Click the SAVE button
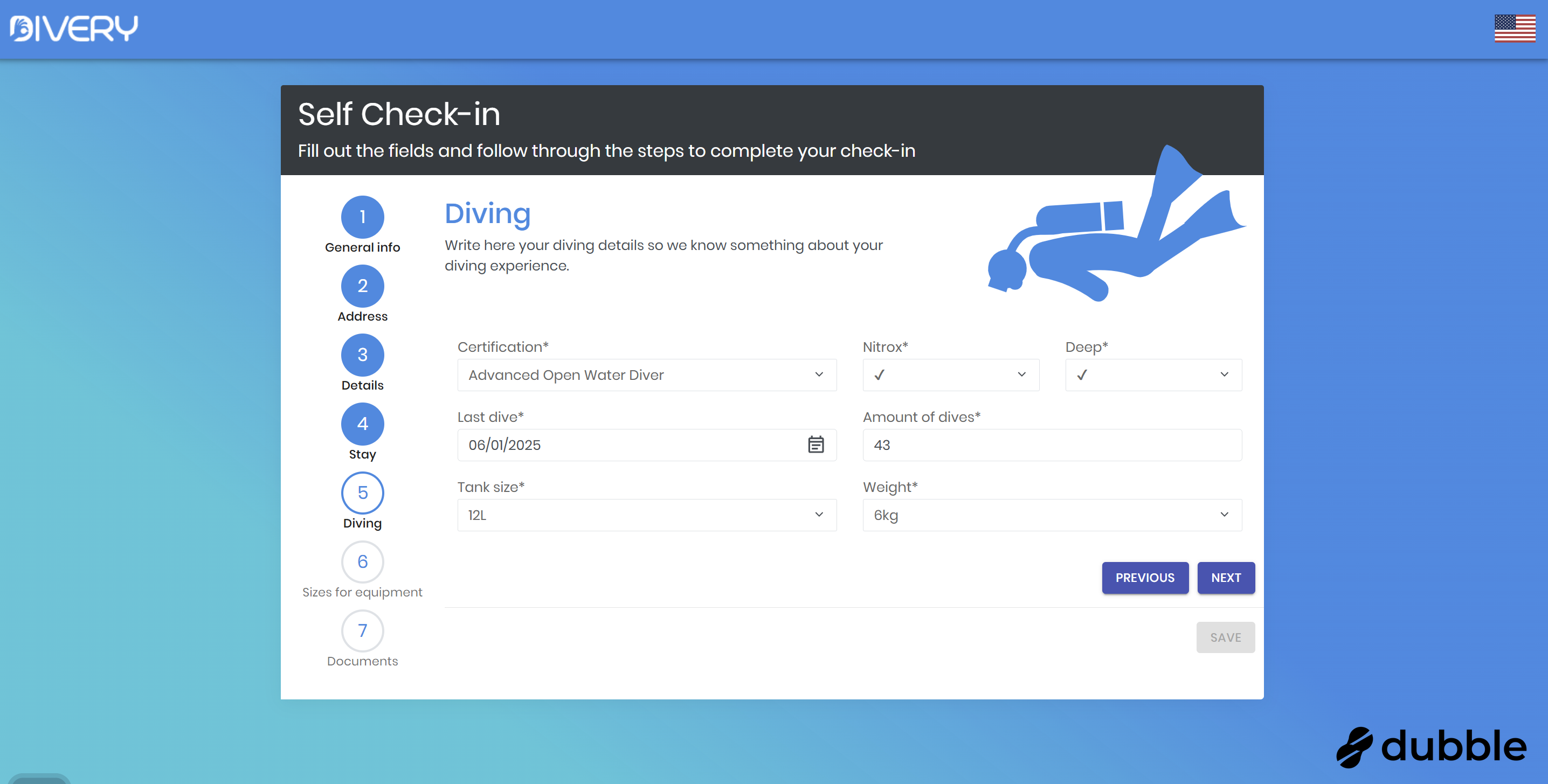The image size is (1548, 784). 1225,637
